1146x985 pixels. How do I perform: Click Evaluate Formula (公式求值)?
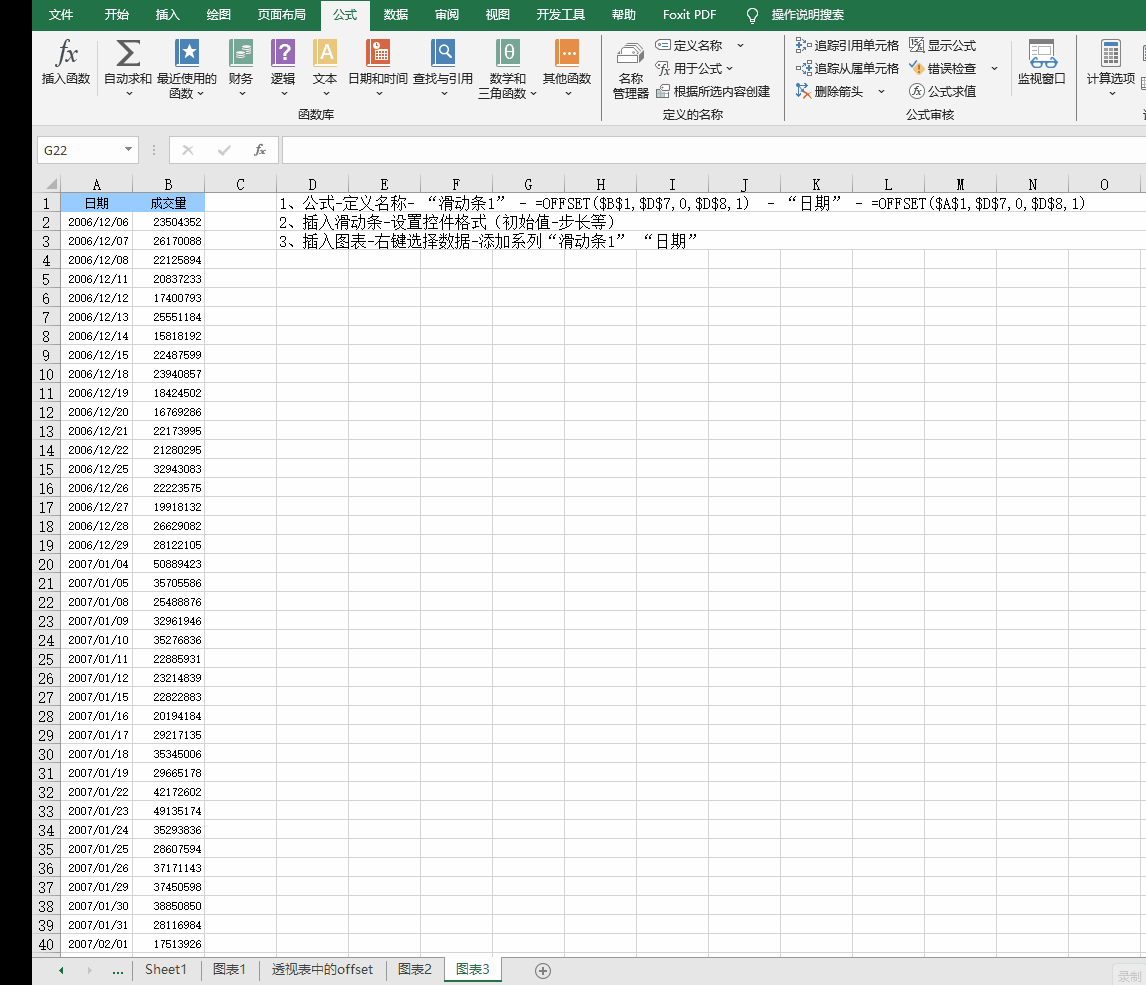[942, 92]
